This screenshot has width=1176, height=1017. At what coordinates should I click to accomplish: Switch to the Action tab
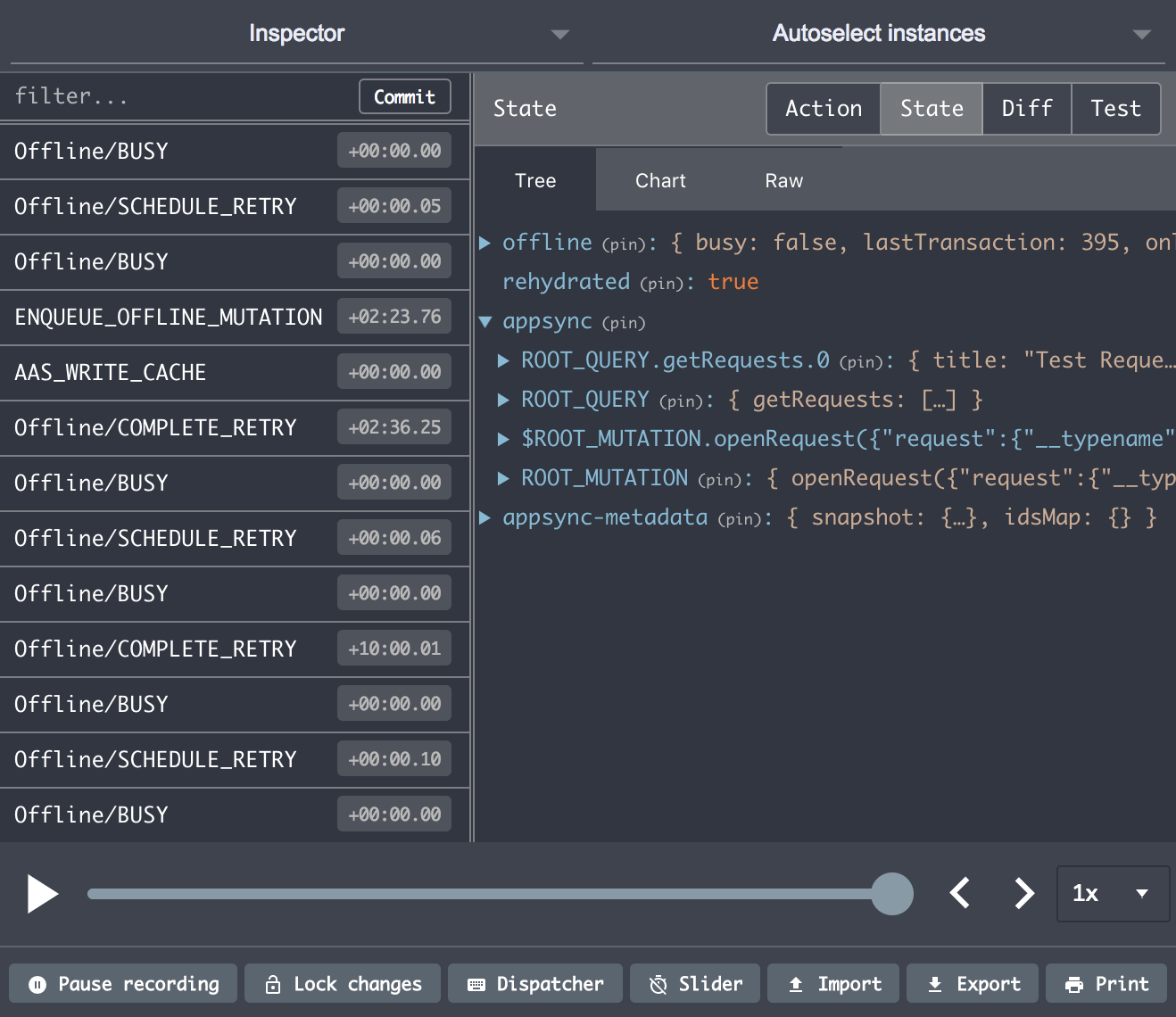(x=824, y=109)
